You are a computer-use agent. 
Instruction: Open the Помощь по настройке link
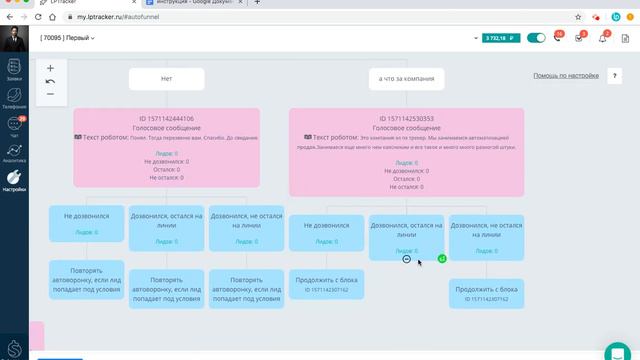point(566,76)
